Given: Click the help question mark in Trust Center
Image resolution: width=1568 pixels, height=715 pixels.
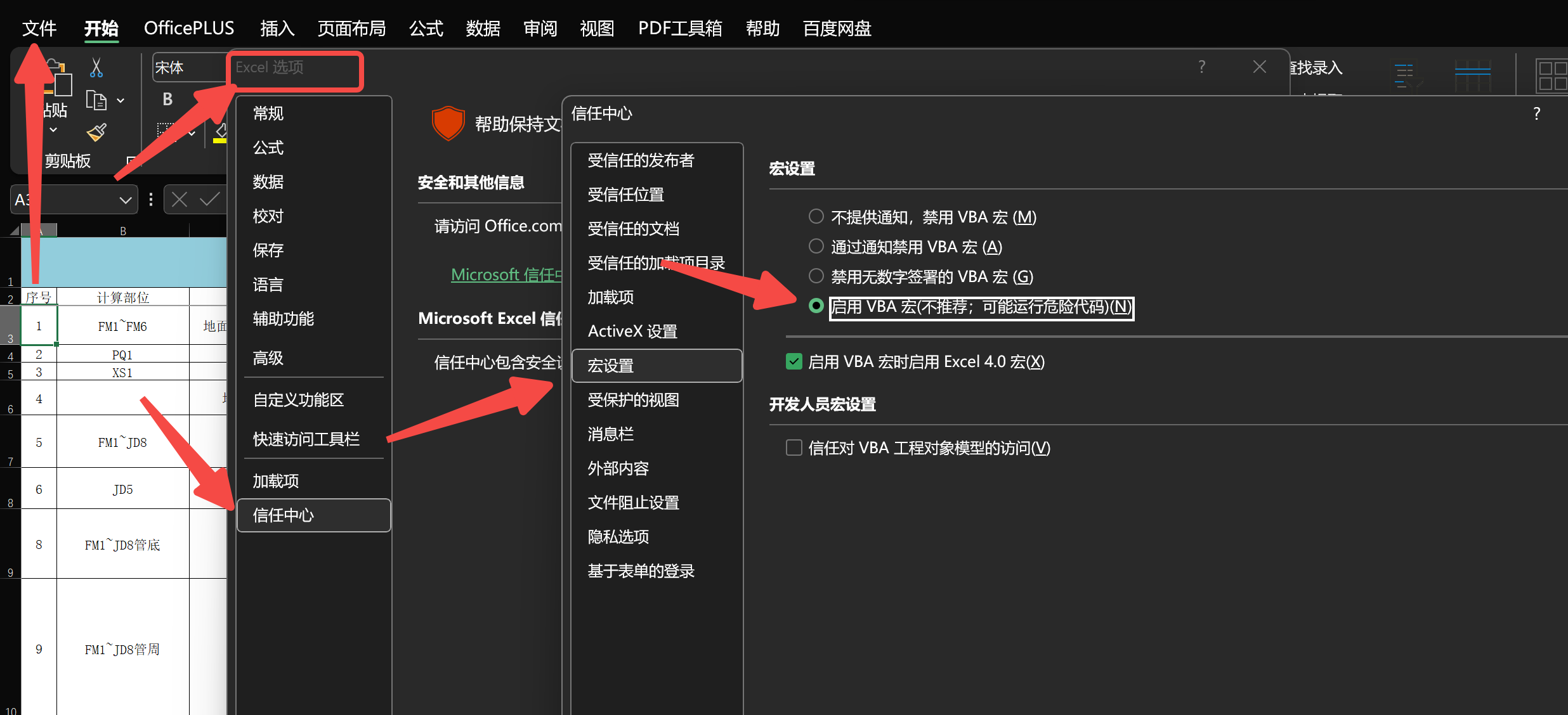Looking at the screenshot, I should tap(1536, 113).
